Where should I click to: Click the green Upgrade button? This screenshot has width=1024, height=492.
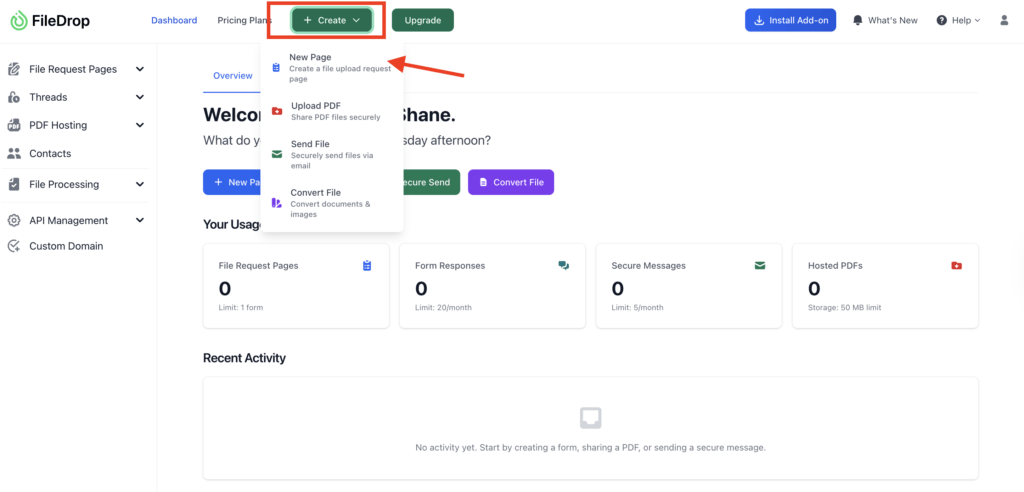coord(423,20)
